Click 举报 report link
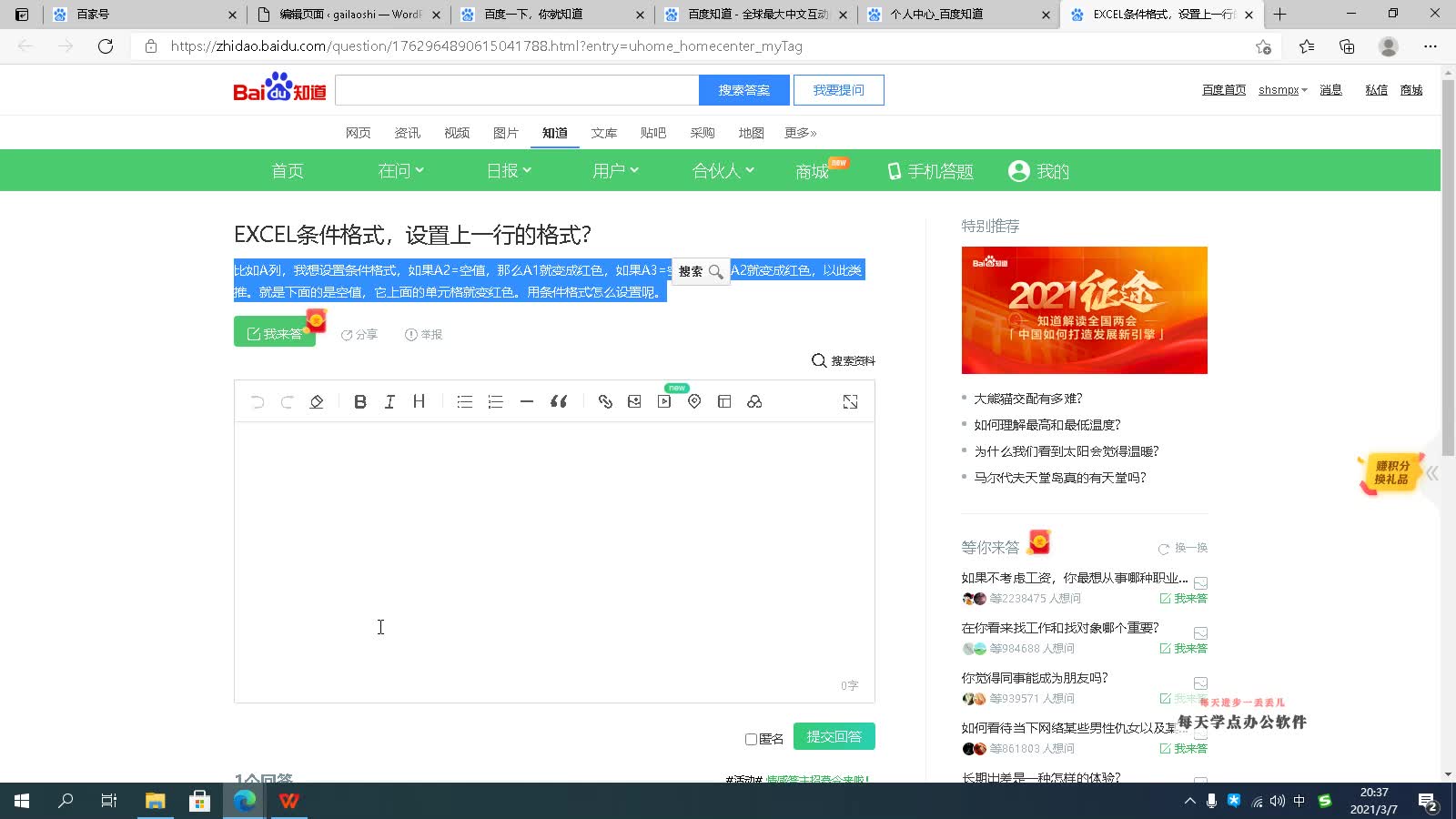 pos(424,335)
